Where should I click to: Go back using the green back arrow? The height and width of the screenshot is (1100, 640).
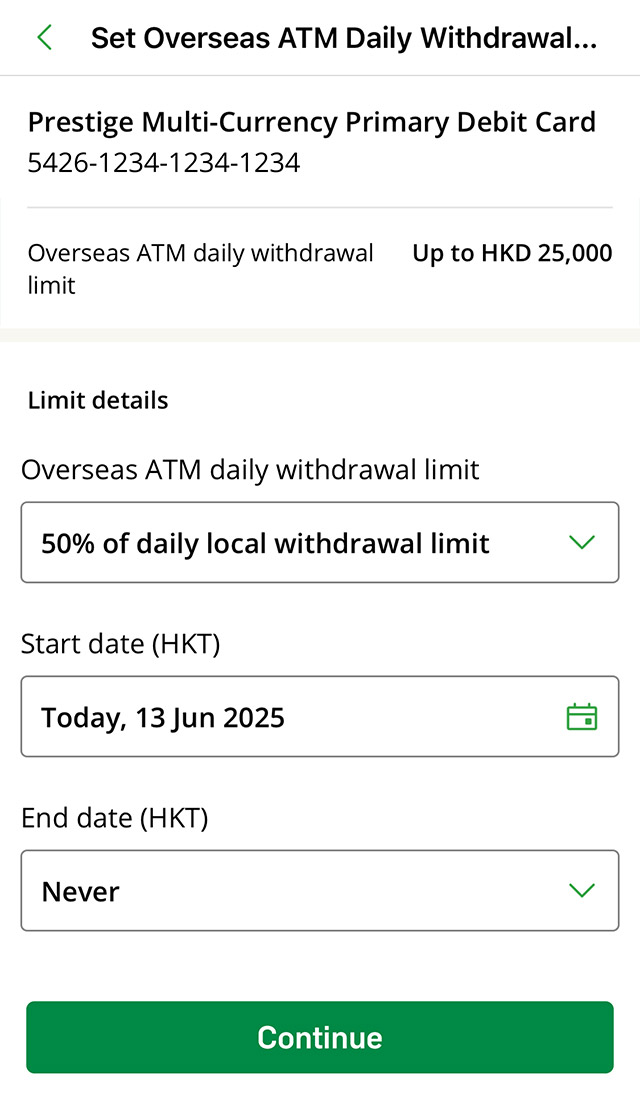point(44,38)
